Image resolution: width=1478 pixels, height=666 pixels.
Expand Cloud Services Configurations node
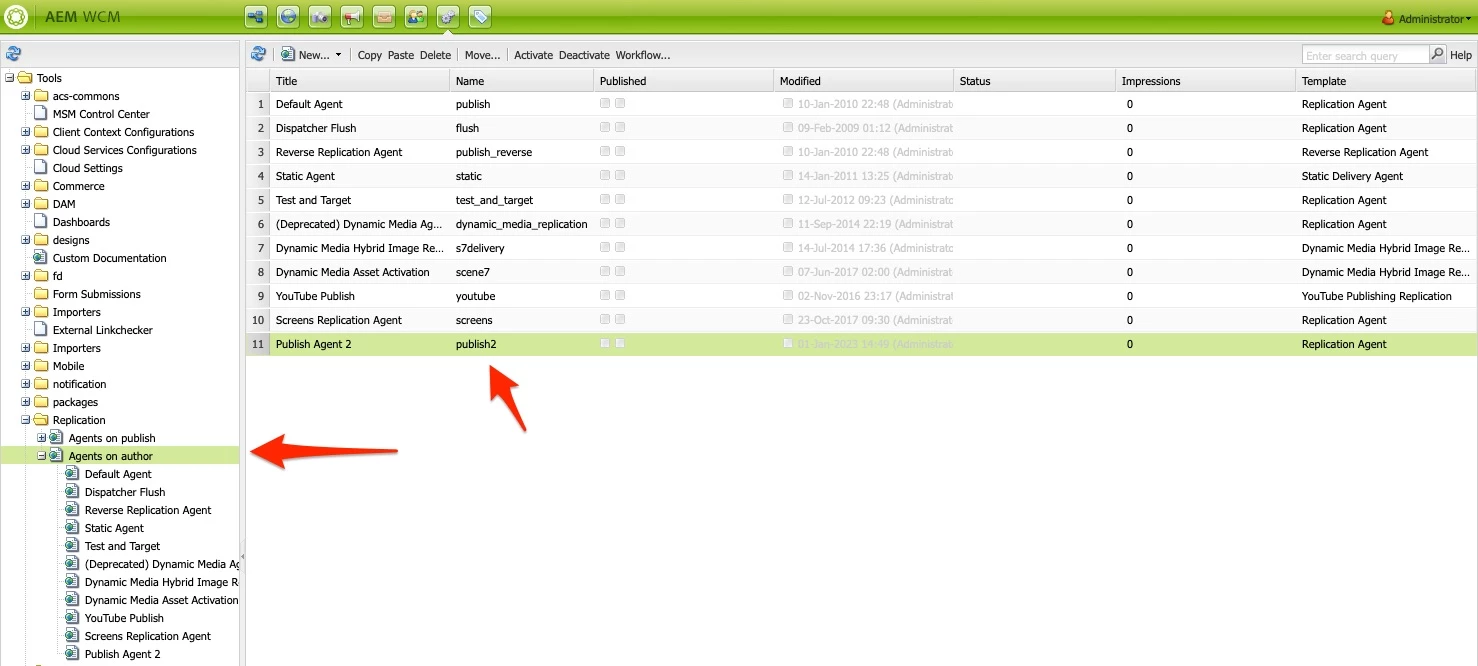(26, 150)
